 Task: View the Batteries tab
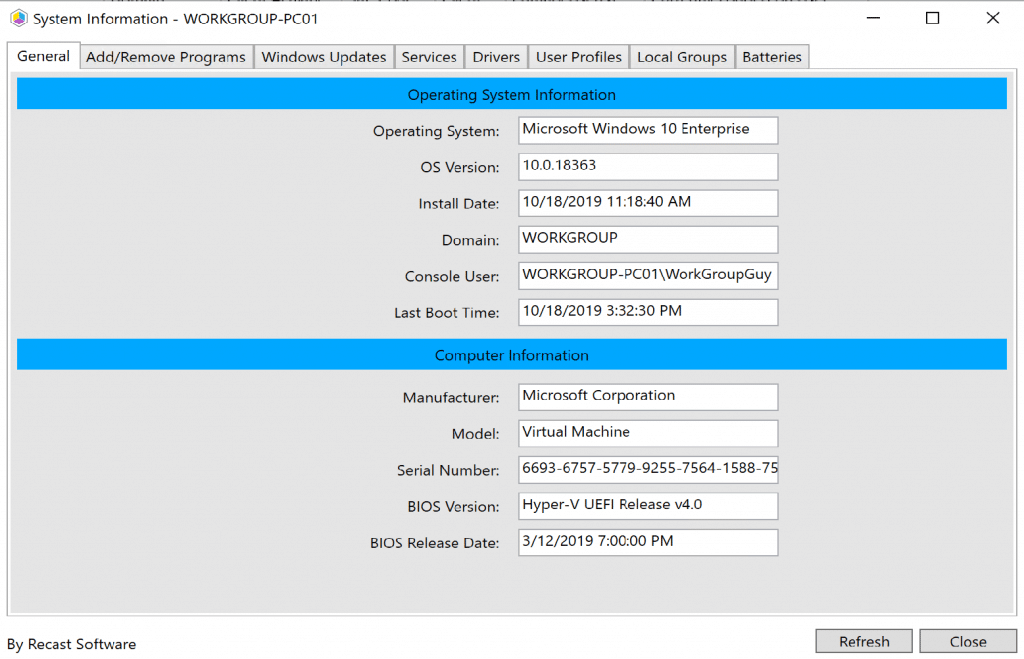(x=772, y=57)
